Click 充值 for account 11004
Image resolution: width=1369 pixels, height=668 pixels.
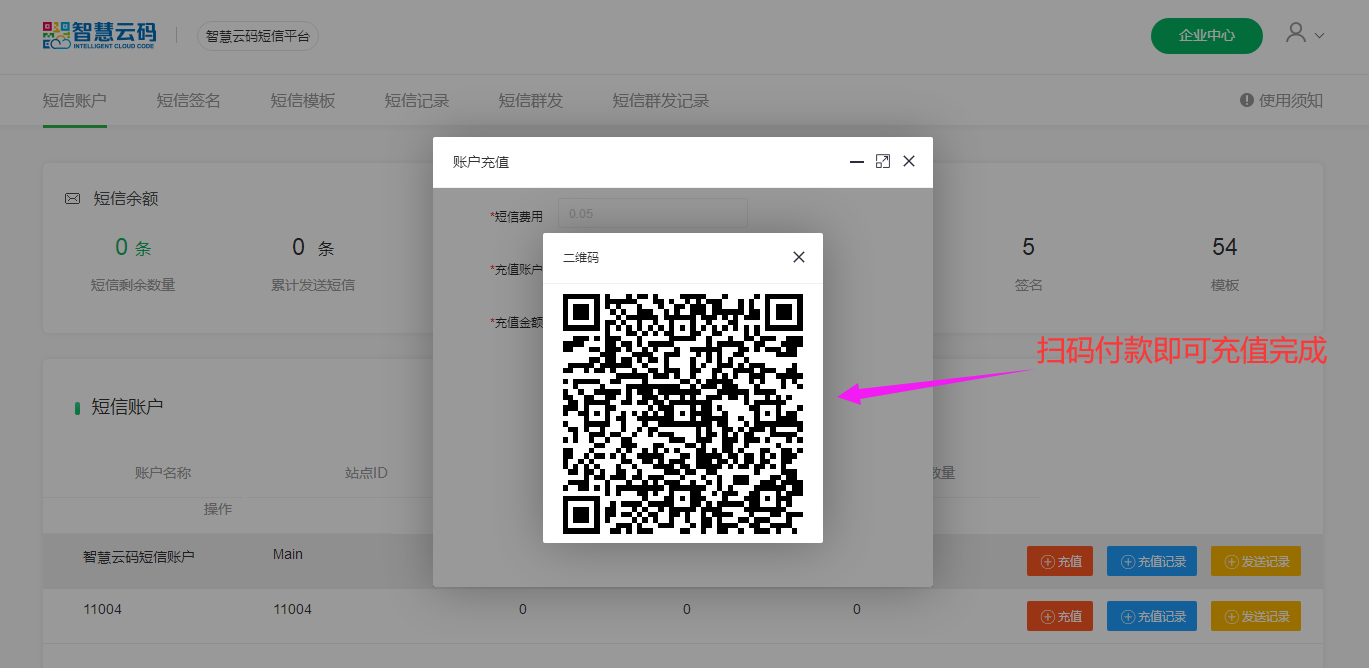pos(1060,616)
